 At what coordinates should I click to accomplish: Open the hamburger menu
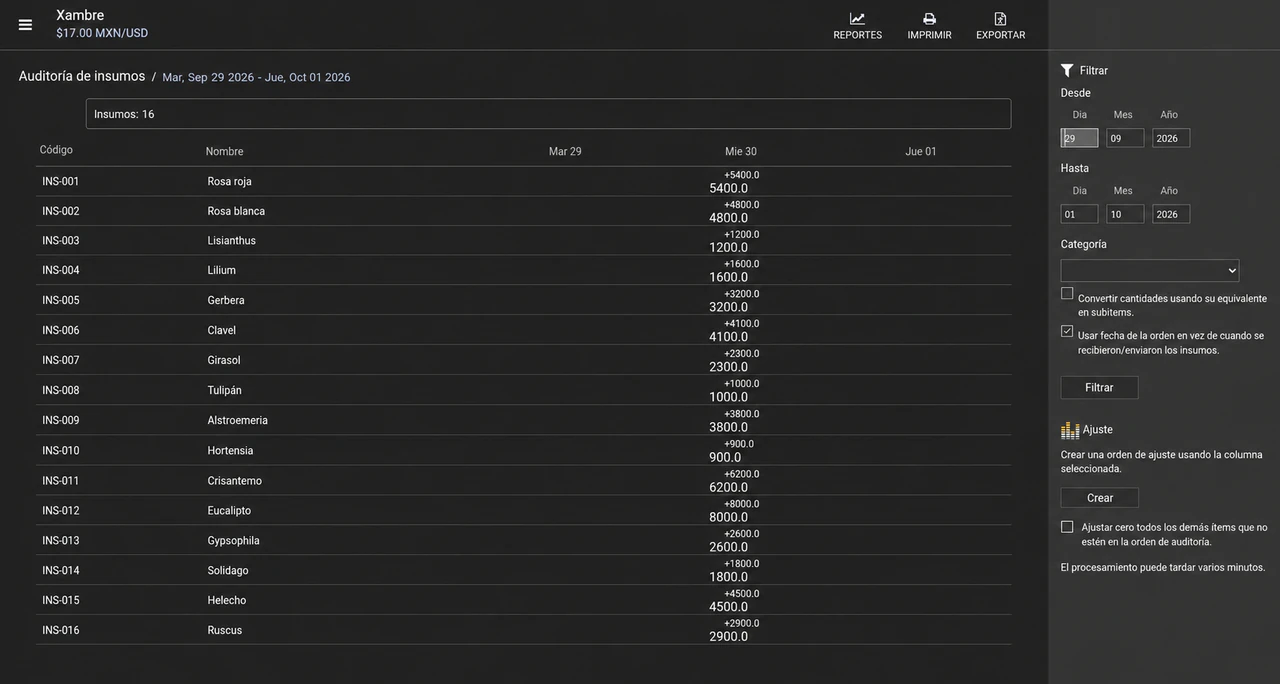25,25
